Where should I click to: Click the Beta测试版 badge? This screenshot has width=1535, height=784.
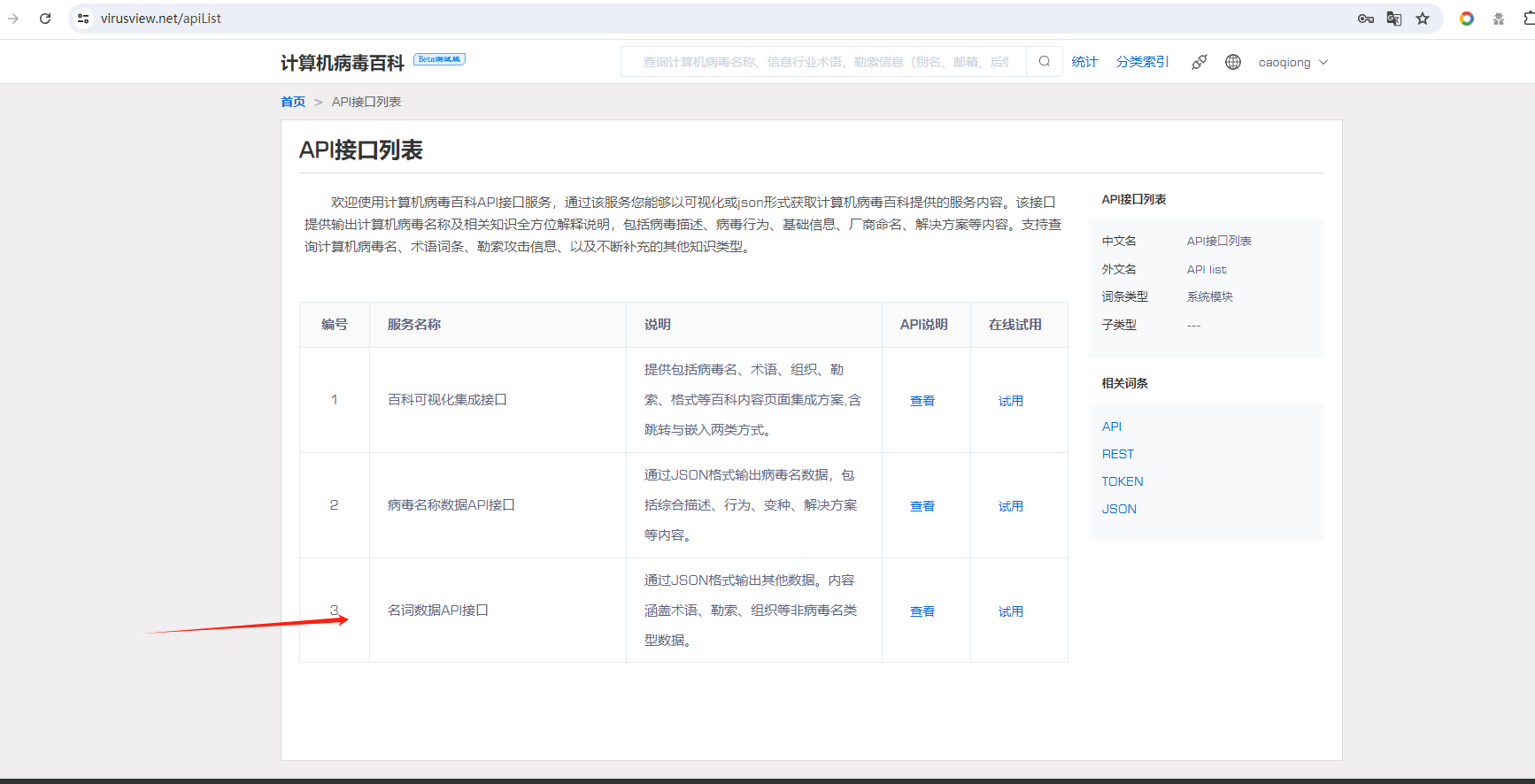coord(439,59)
